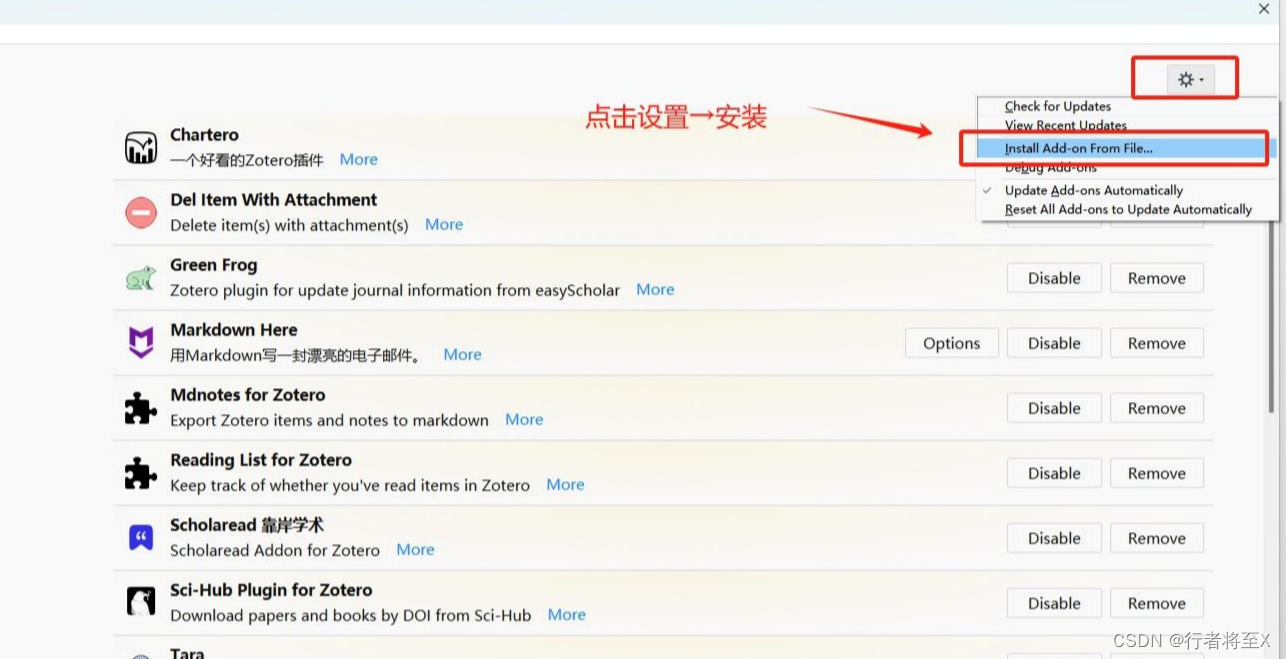Open More link for Markdown Here
This screenshot has width=1286, height=659.
(462, 354)
